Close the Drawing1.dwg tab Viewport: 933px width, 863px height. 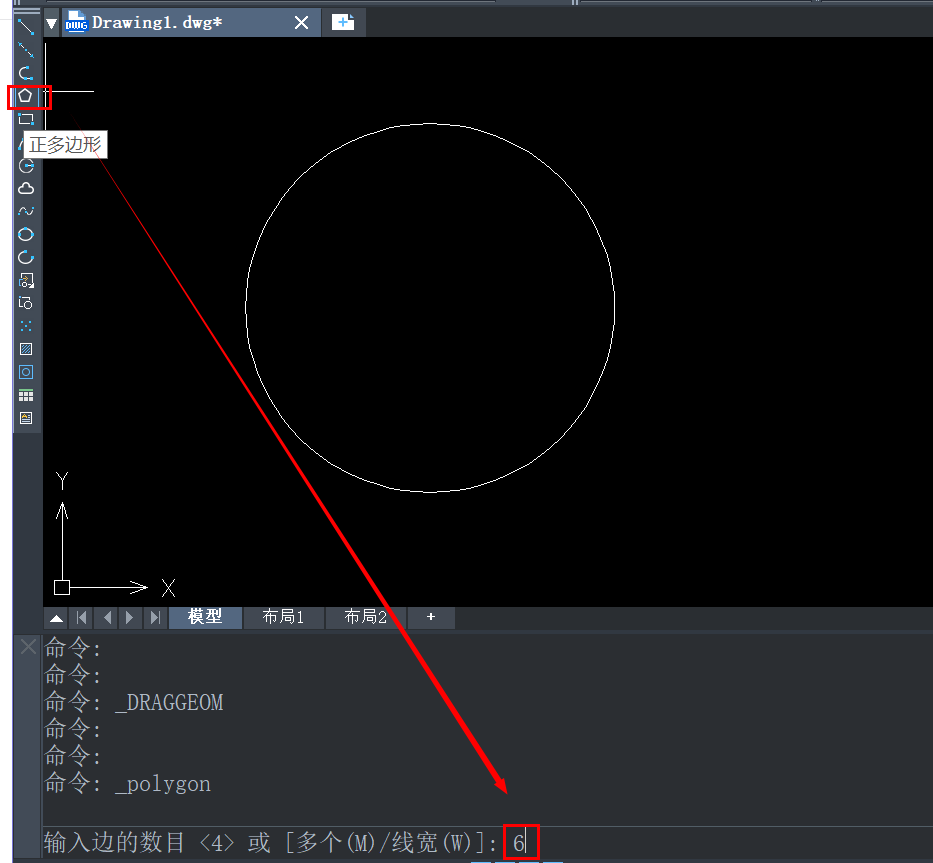301,22
